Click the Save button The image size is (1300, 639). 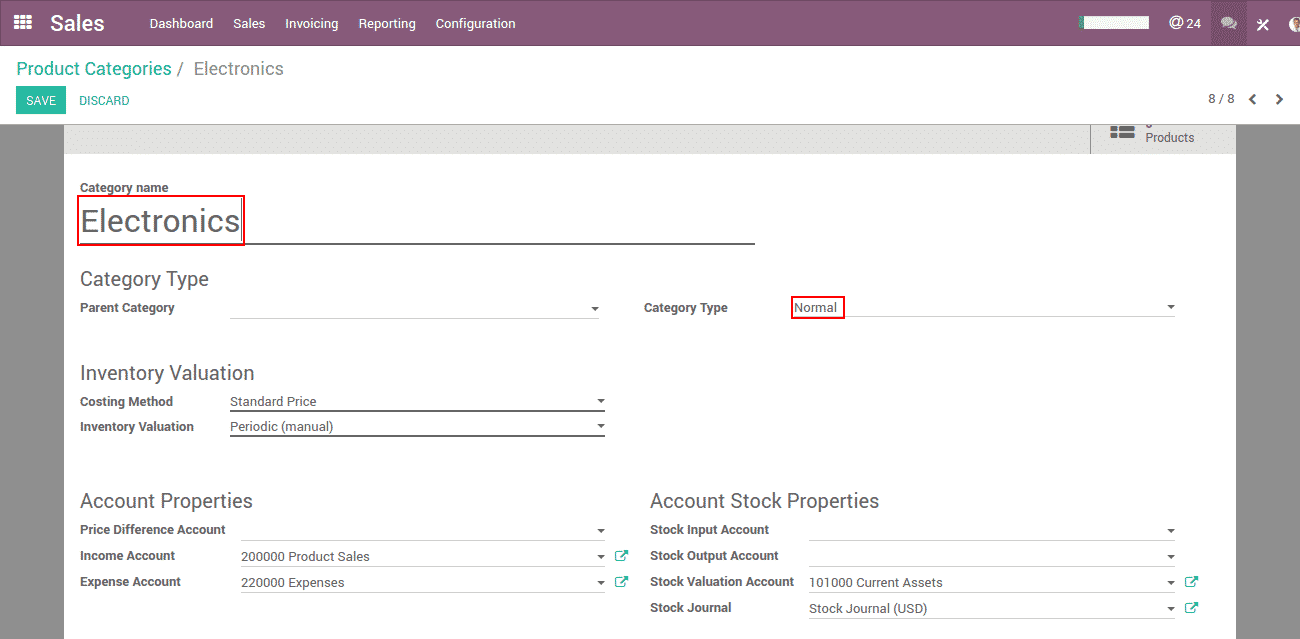pyautogui.click(x=41, y=100)
